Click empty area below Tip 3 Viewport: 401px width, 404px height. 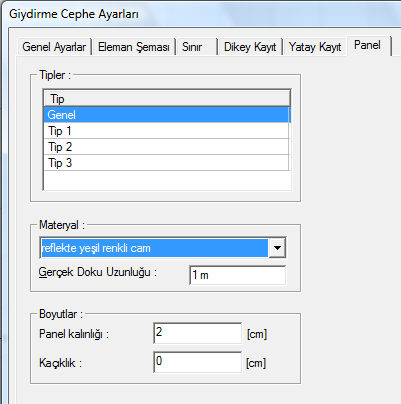pos(167,180)
